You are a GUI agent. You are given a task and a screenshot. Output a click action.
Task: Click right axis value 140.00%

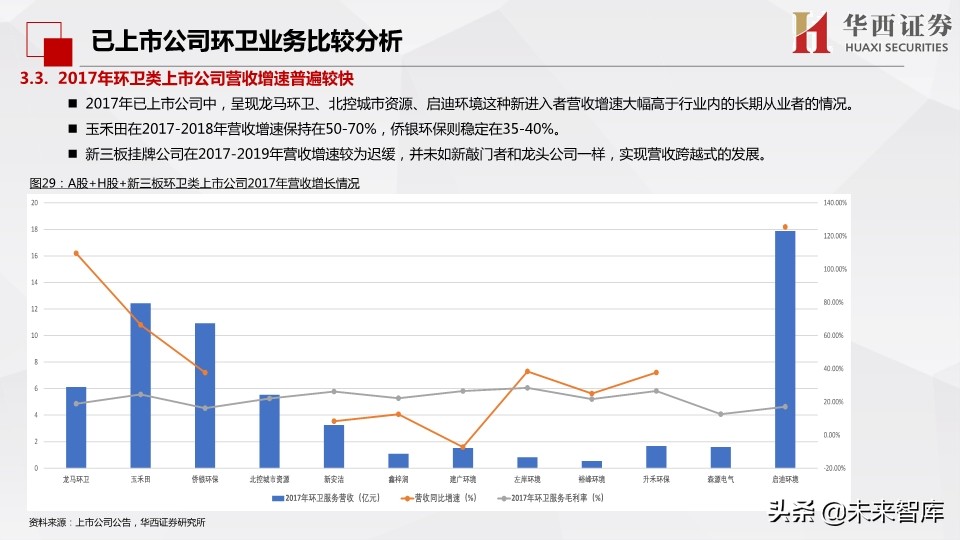(x=835, y=203)
